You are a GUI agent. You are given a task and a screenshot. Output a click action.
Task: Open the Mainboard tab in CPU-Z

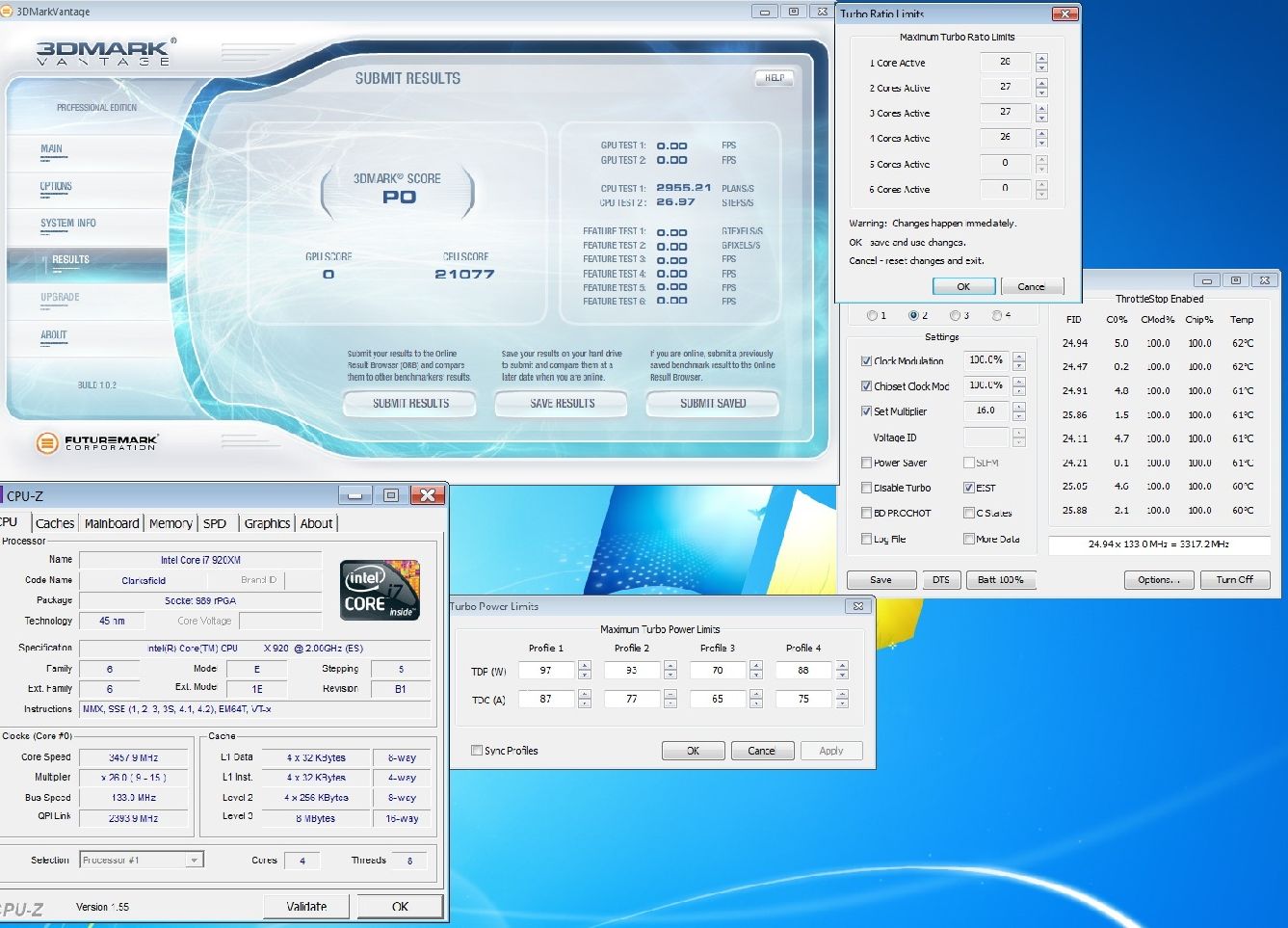[112, 523]
